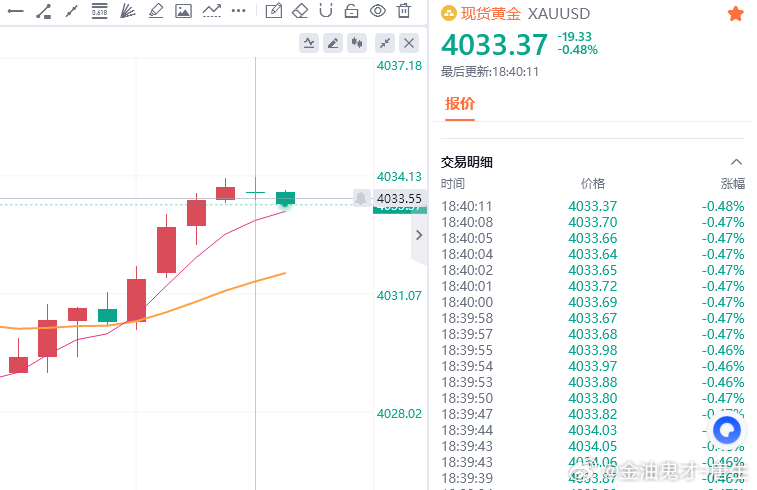
Task: Select the 18:40:00 trade time
Action: pos(467,302)
